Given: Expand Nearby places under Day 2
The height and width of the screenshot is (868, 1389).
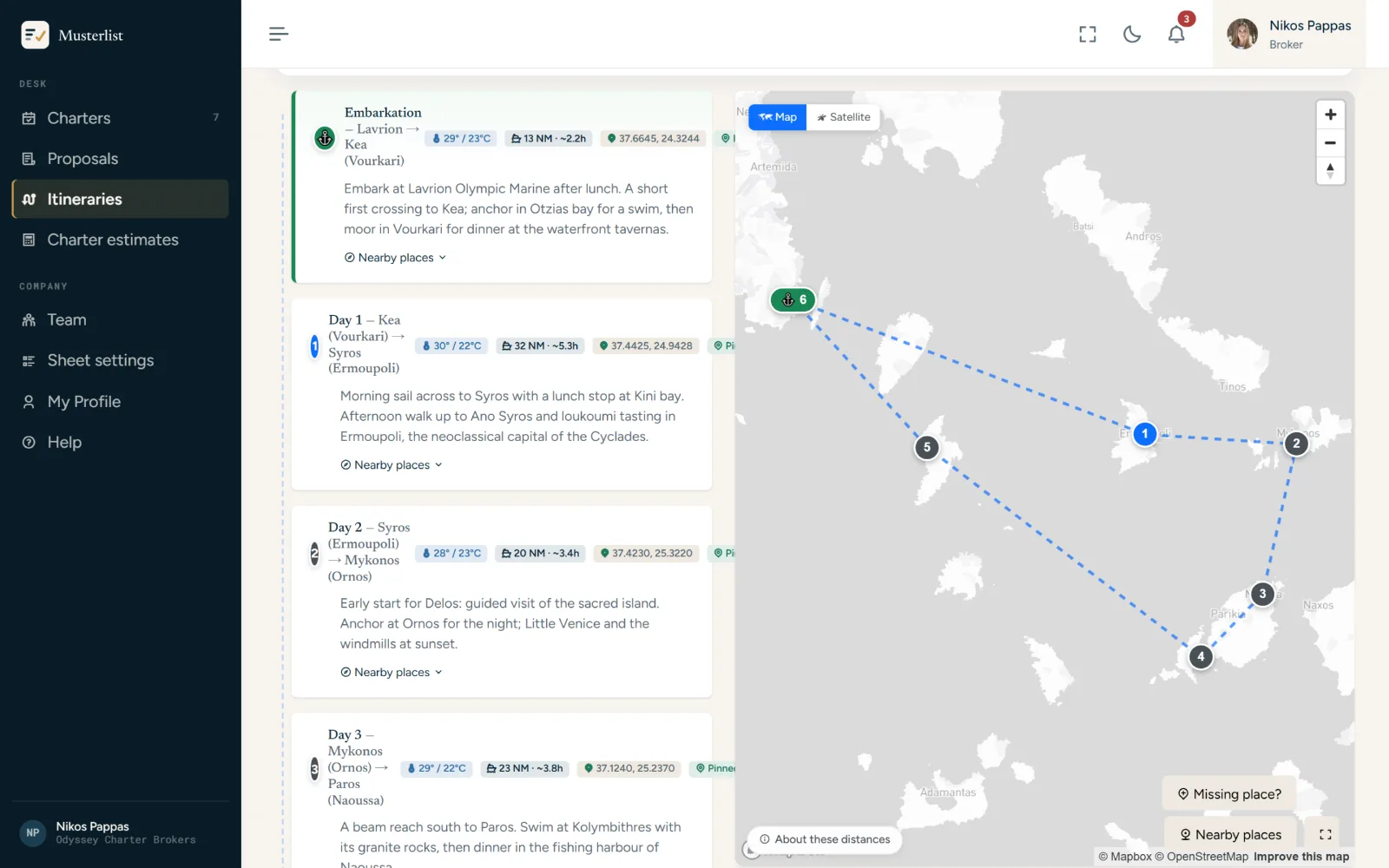Looking at the screenshot, I should tap(392, 673).
